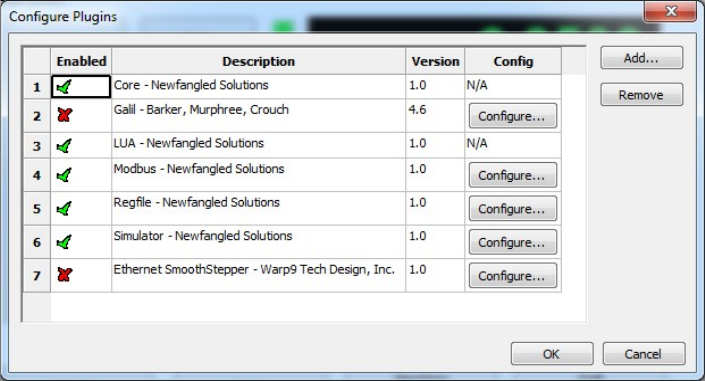The width and height of the screenshot is (705, 381).
Task: Select the Enabled column header
Action: [81, 61]
